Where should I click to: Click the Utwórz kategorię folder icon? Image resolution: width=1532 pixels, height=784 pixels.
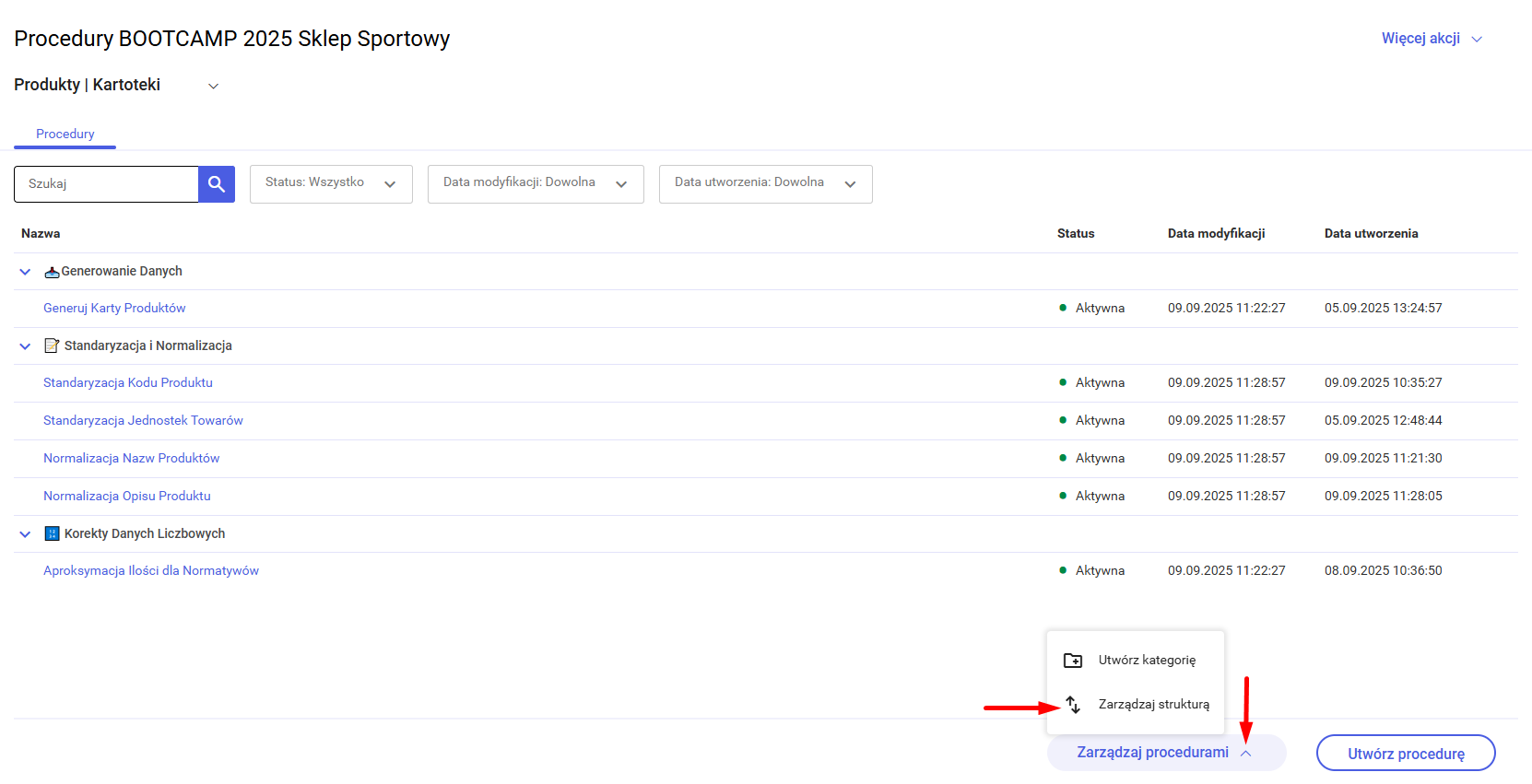point(1073,661)
